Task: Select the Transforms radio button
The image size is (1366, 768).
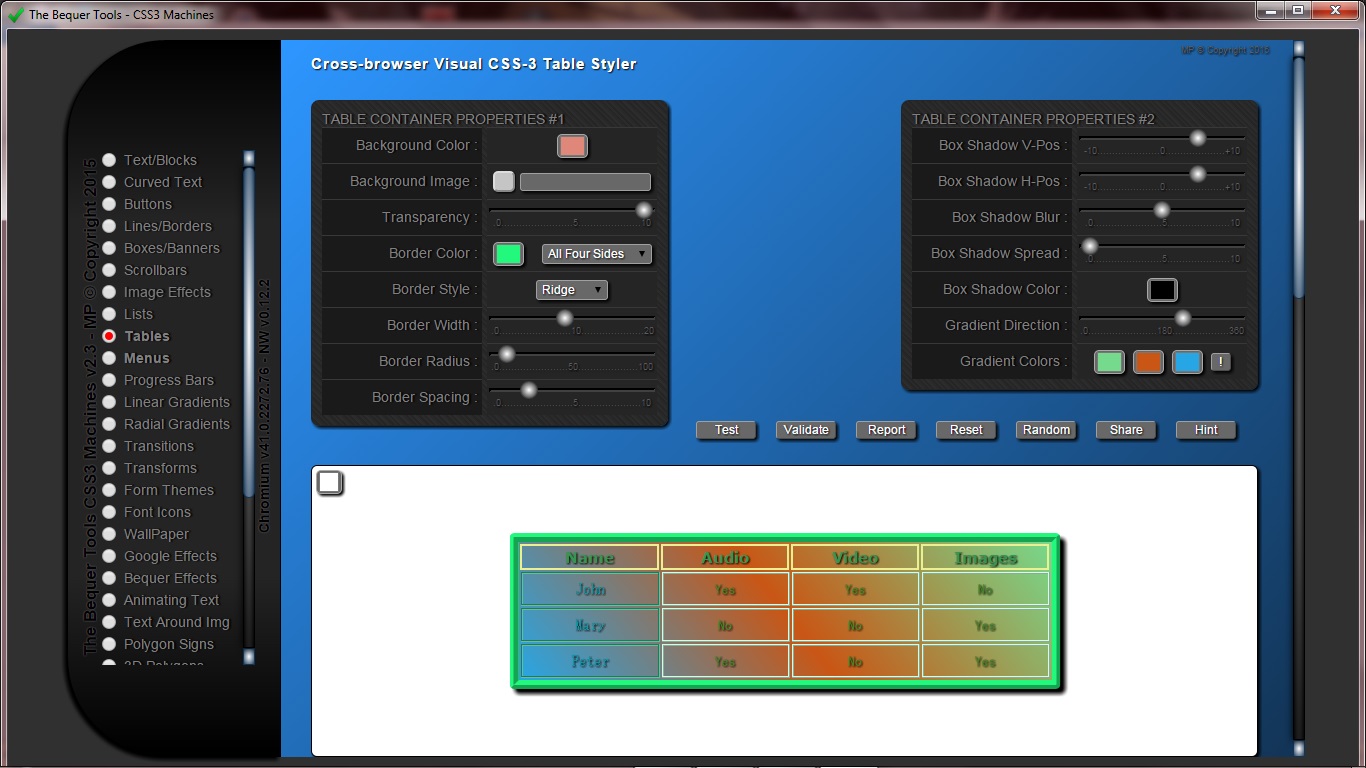Action: [109, 468]
